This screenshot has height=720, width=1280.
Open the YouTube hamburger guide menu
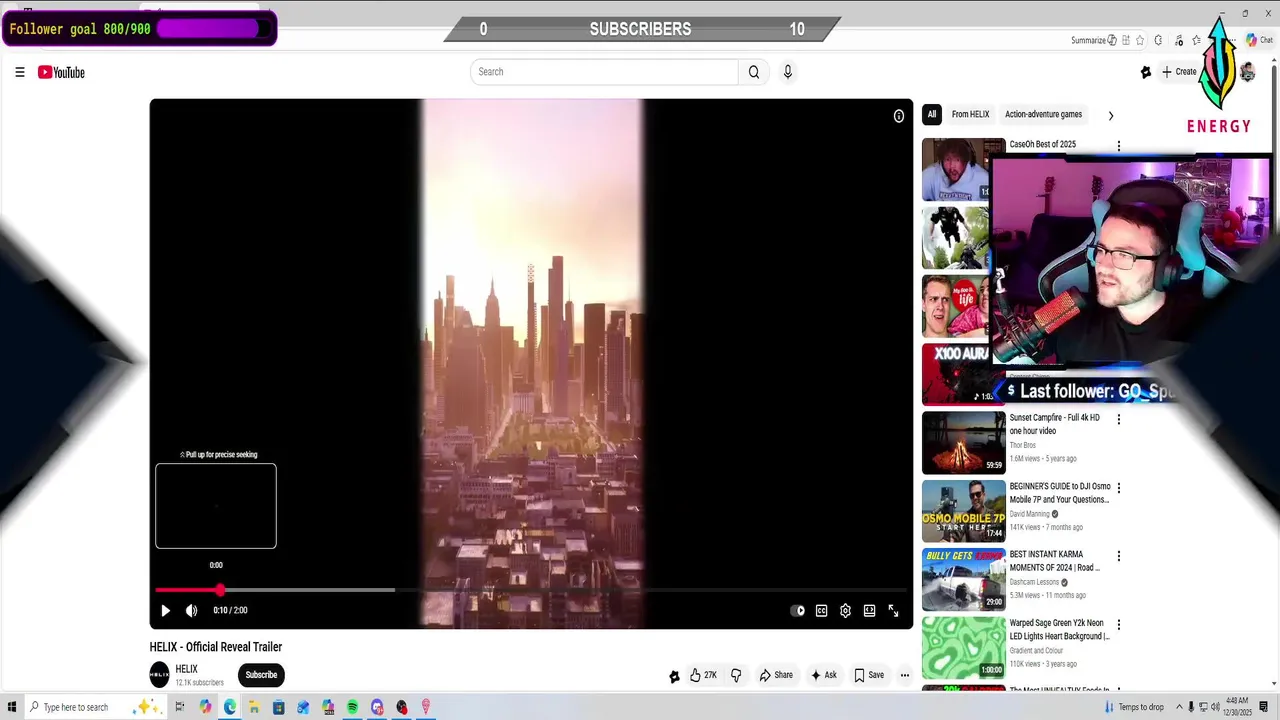click(19, 72)
